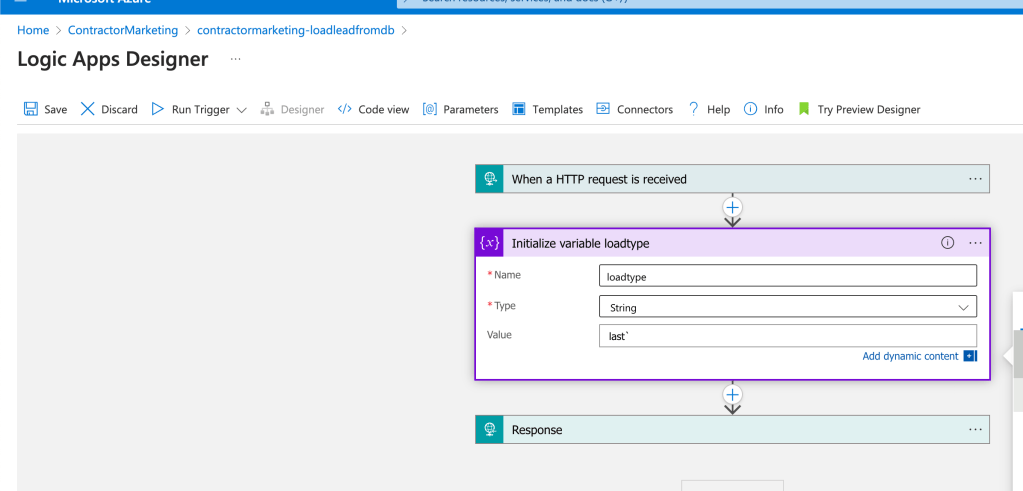Click the info icon on Initialize variable card
The width and height of the screenshot is (1023, 491).
(x=947, y=243)
